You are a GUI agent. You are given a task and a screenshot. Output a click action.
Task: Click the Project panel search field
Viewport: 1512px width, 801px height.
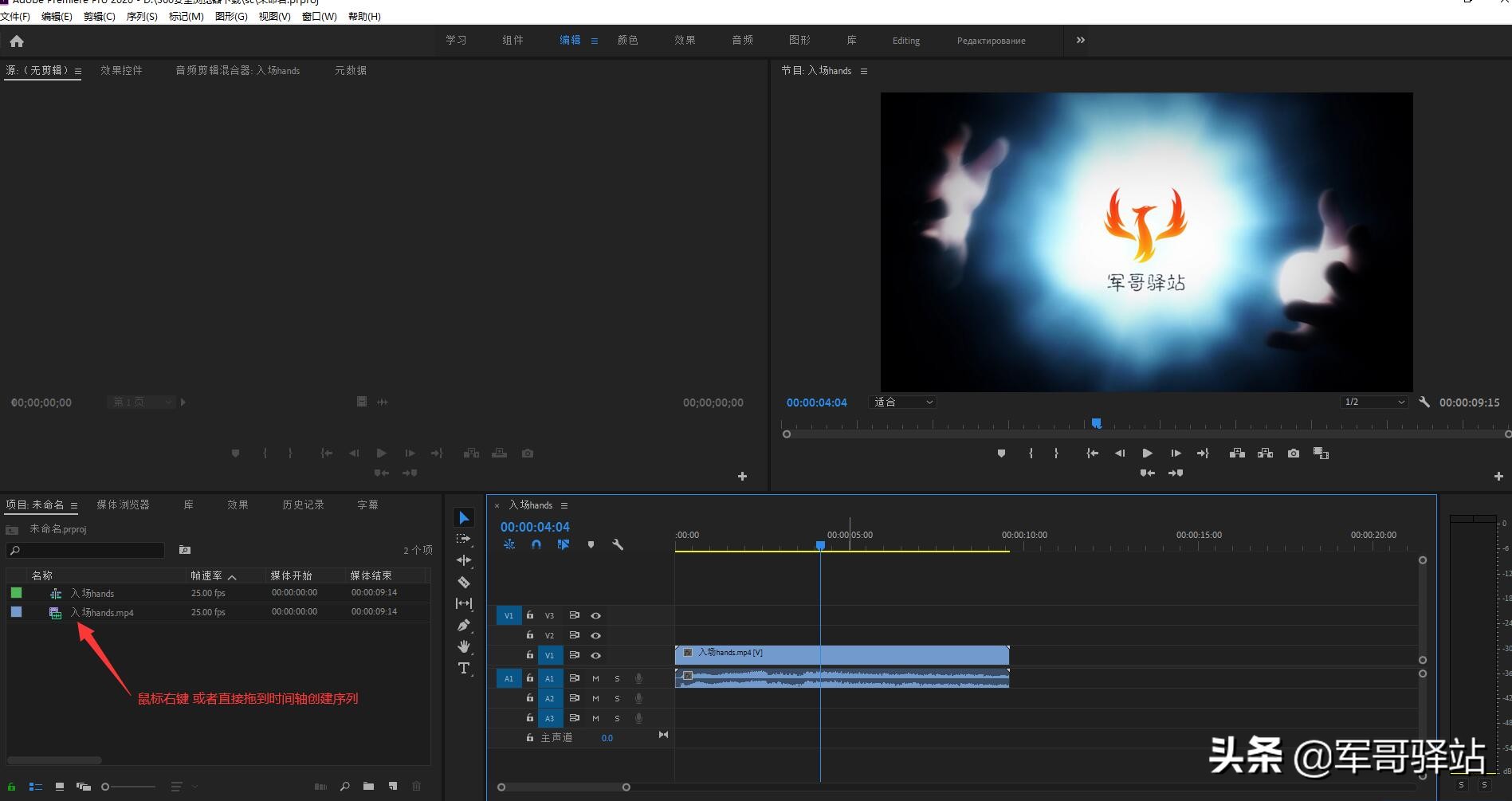[85, 550]
